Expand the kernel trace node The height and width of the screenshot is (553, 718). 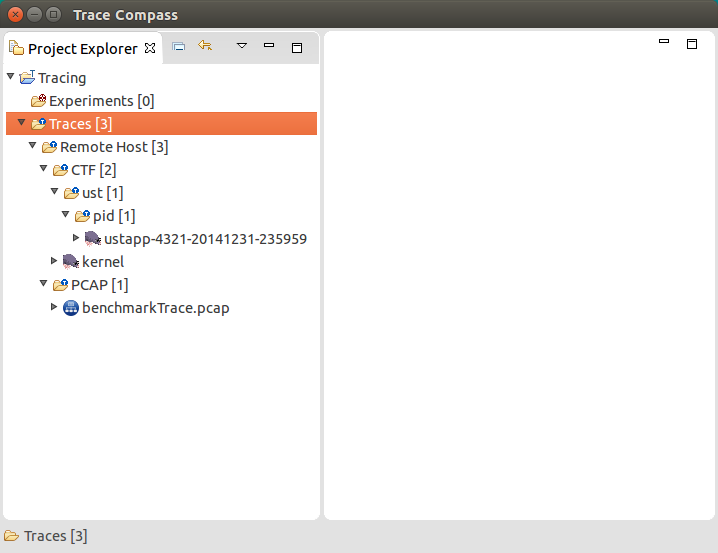pyautogui.click(x=55, y=261)
